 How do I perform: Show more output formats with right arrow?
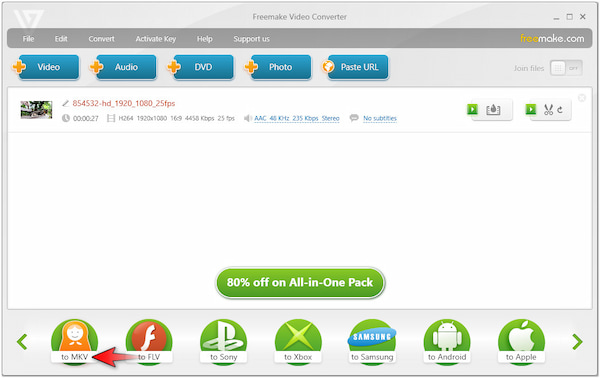tap(577, 342)
